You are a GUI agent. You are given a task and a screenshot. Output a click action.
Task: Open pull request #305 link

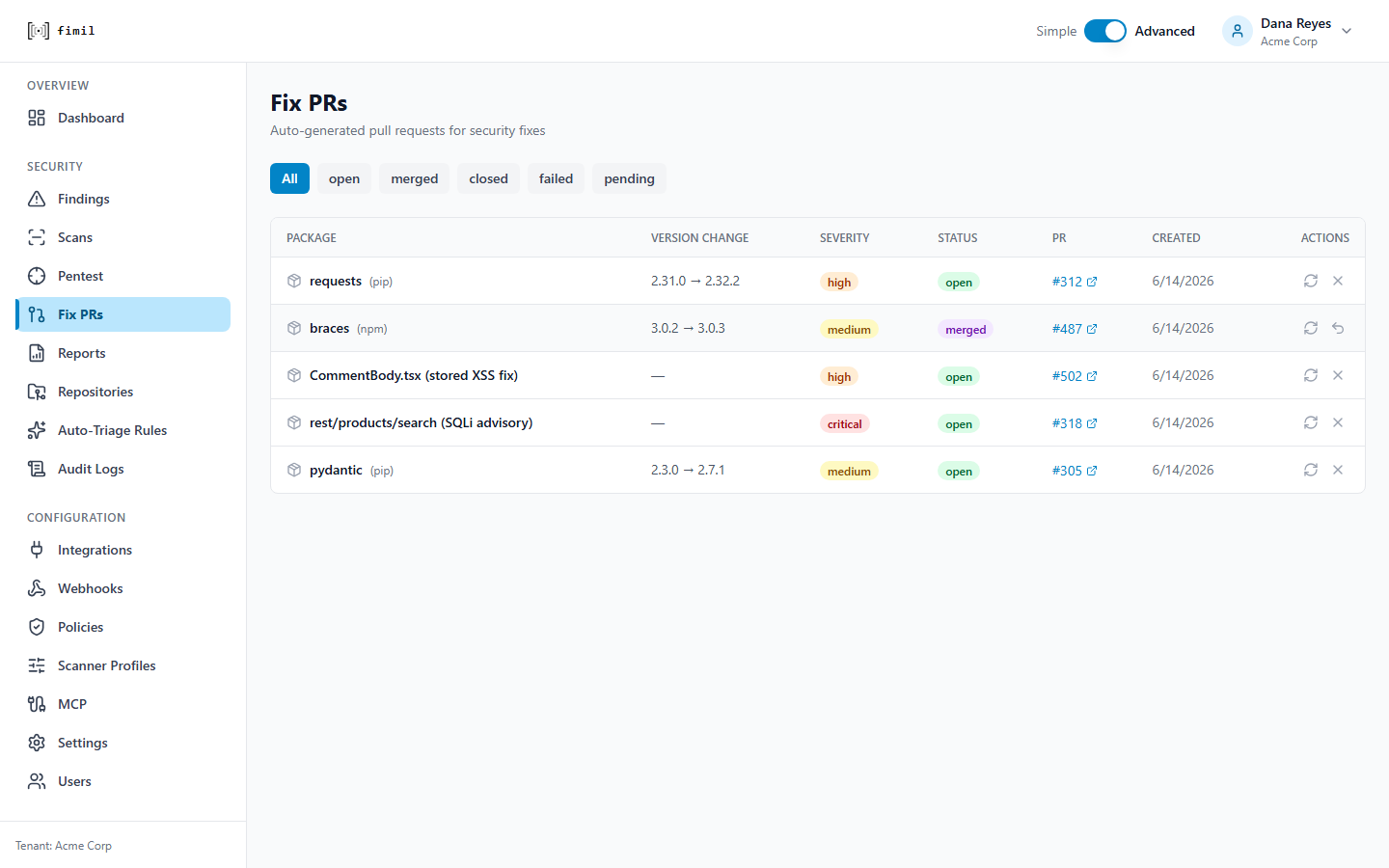pyautogui.click(x=1075, y=471)
